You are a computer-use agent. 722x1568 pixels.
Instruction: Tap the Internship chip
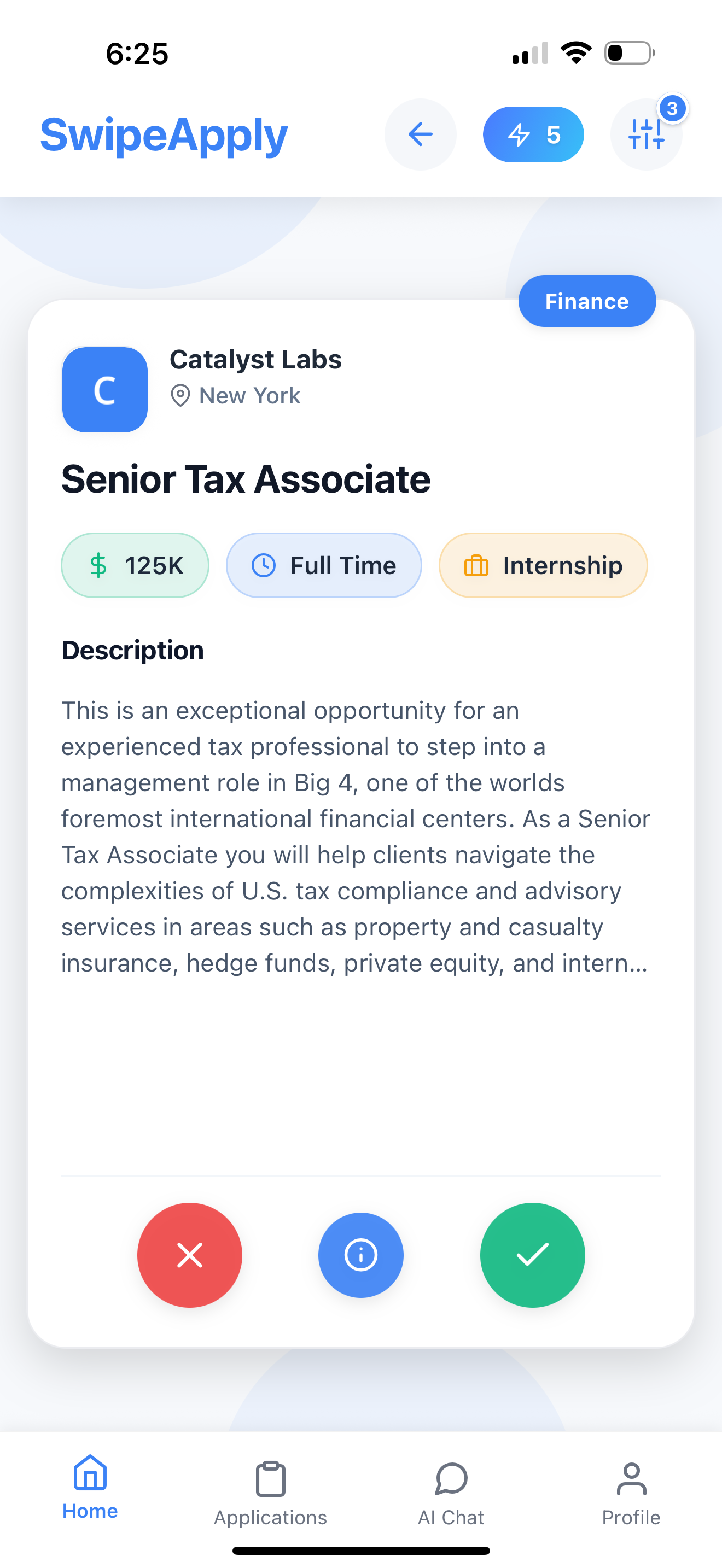tap(543, 565)
